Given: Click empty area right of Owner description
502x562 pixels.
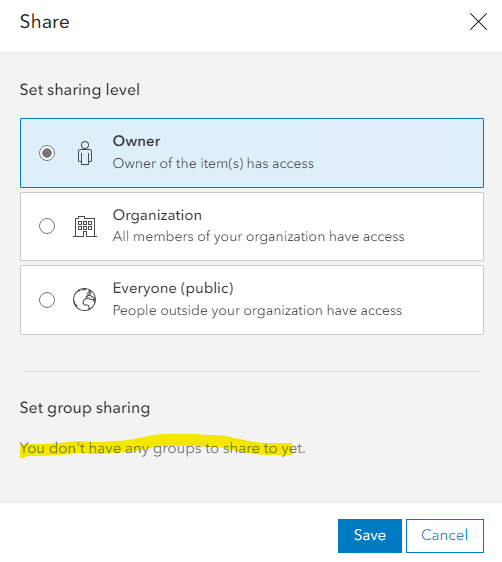Looking at the screenshot, I should point(398,163).
